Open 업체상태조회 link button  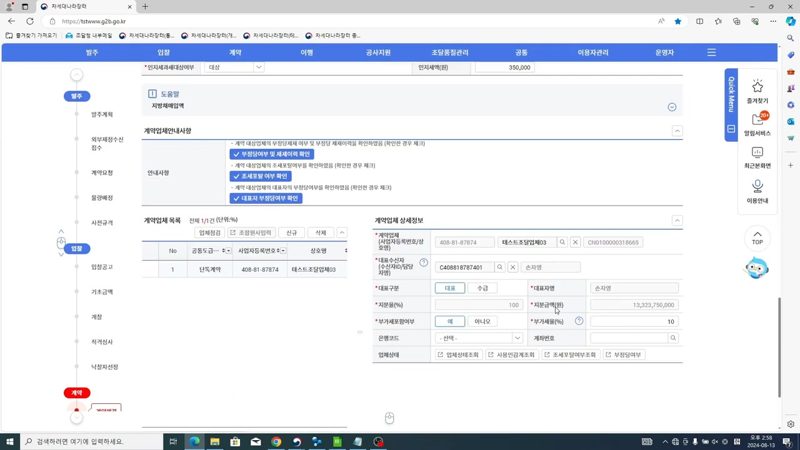(x=458, y=355)
